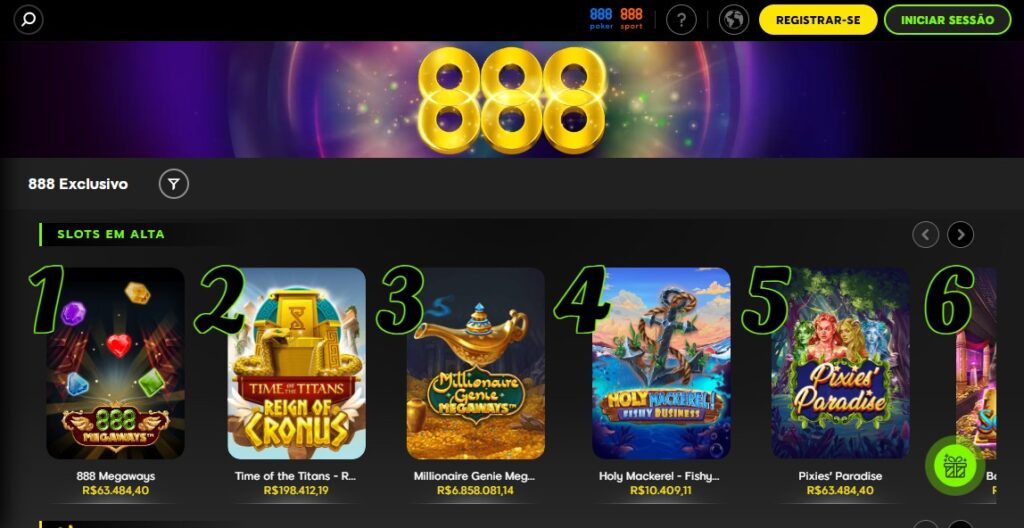
Task: Show next slots with right arrow
Action: click(x=960, y=235)
